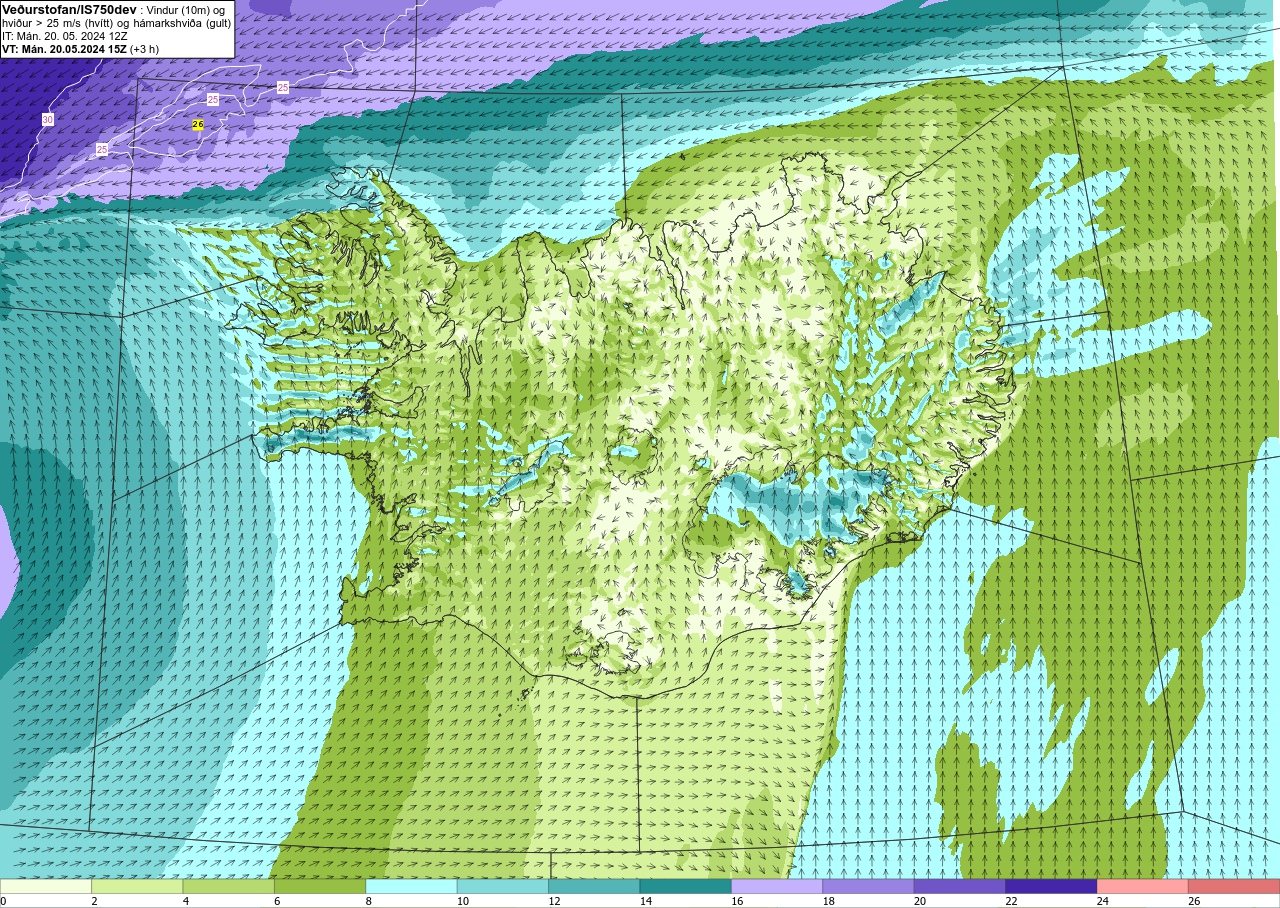The image size is (1280, 908).
Task: Choose the olive green 6–8 m/s legend swatch
Action: coord(320,887)
